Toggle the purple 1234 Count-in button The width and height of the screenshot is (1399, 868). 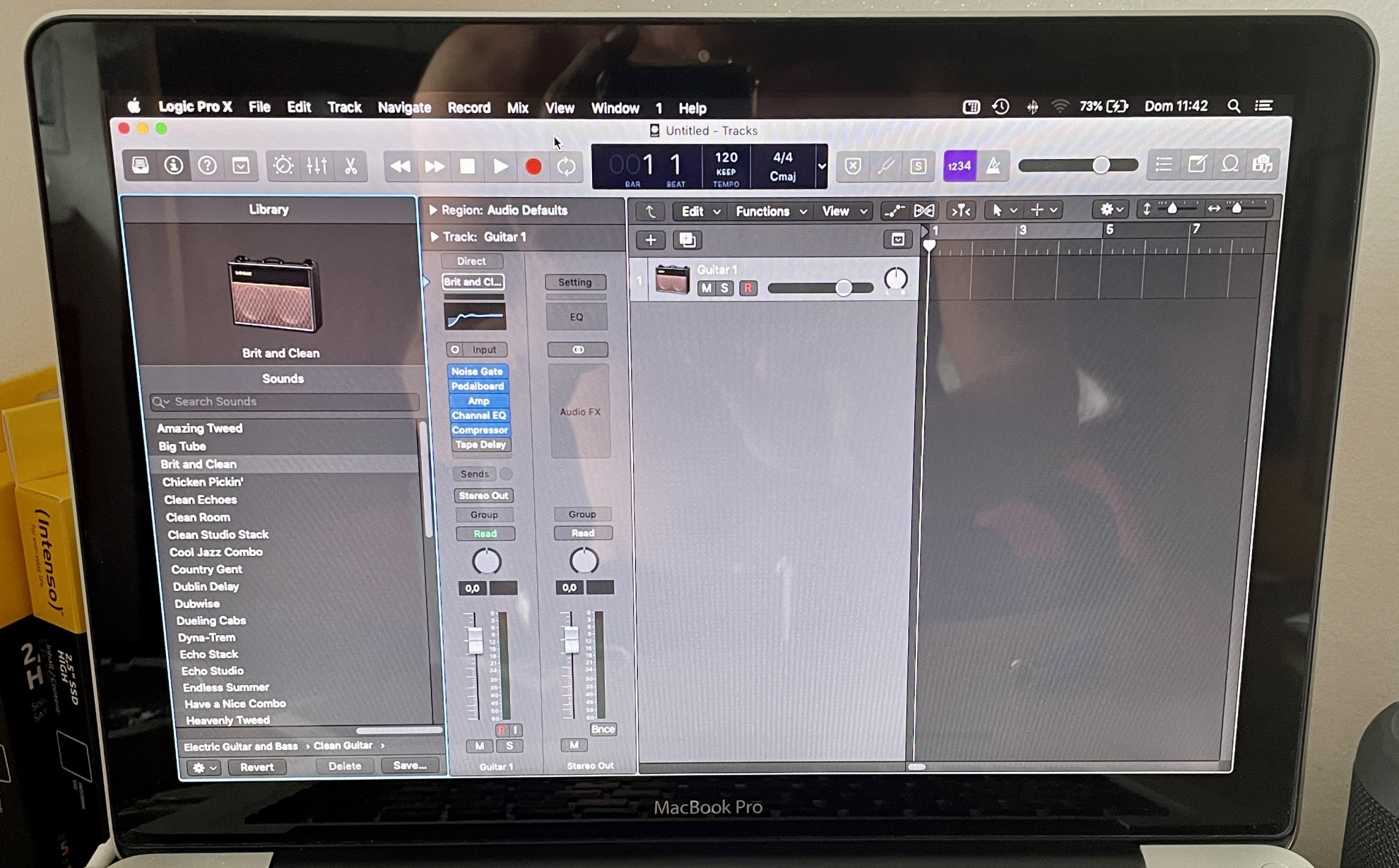(x=960, y=166)
